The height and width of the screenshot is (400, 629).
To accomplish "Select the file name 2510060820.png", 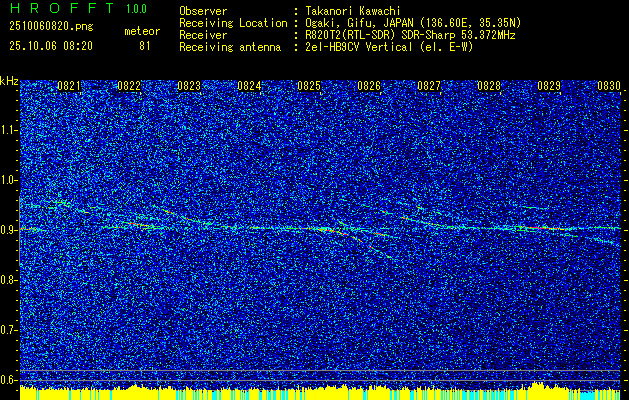I will click(x=51, y=27).
